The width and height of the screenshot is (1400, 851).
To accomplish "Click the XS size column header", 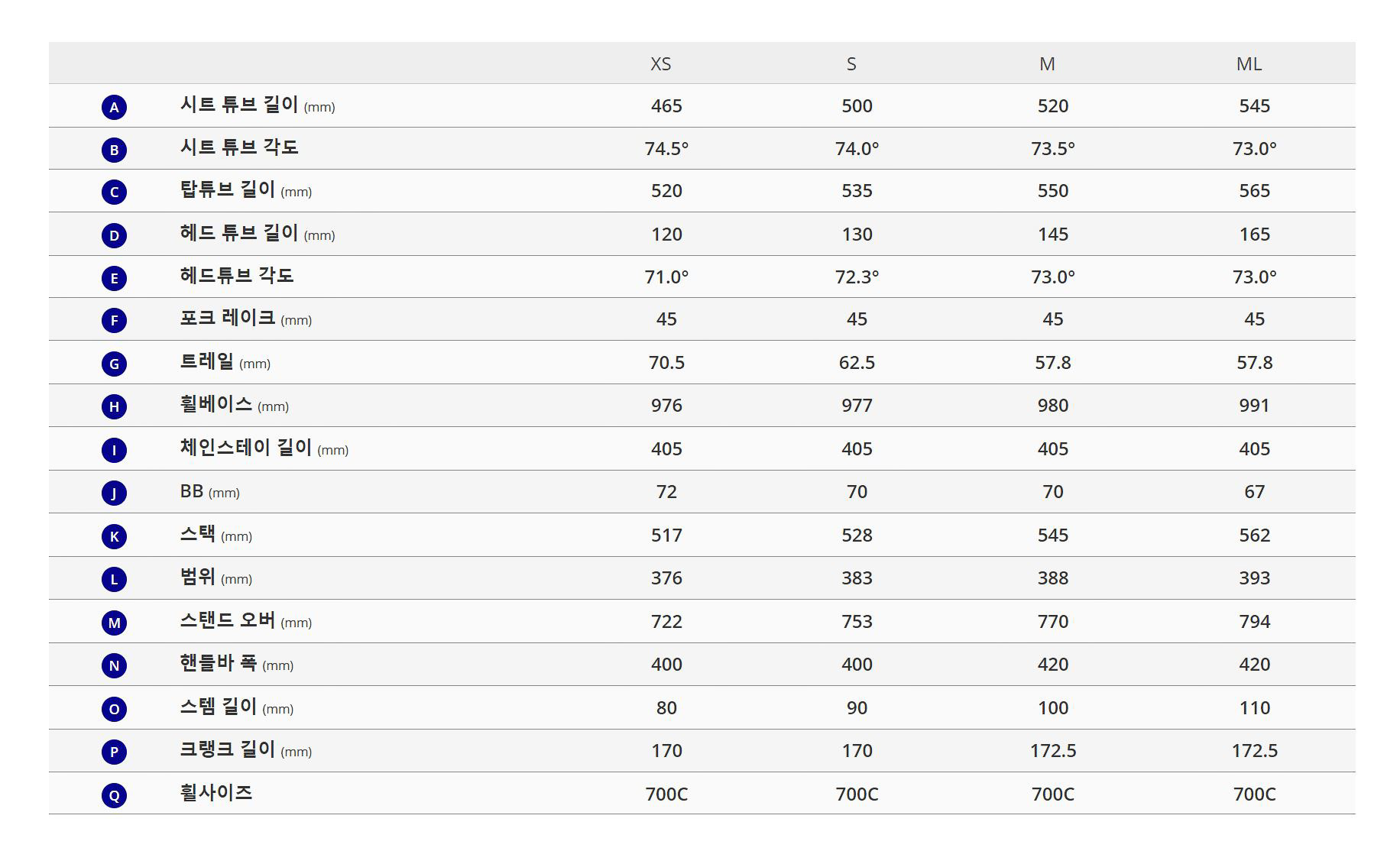I will [661, 64].
